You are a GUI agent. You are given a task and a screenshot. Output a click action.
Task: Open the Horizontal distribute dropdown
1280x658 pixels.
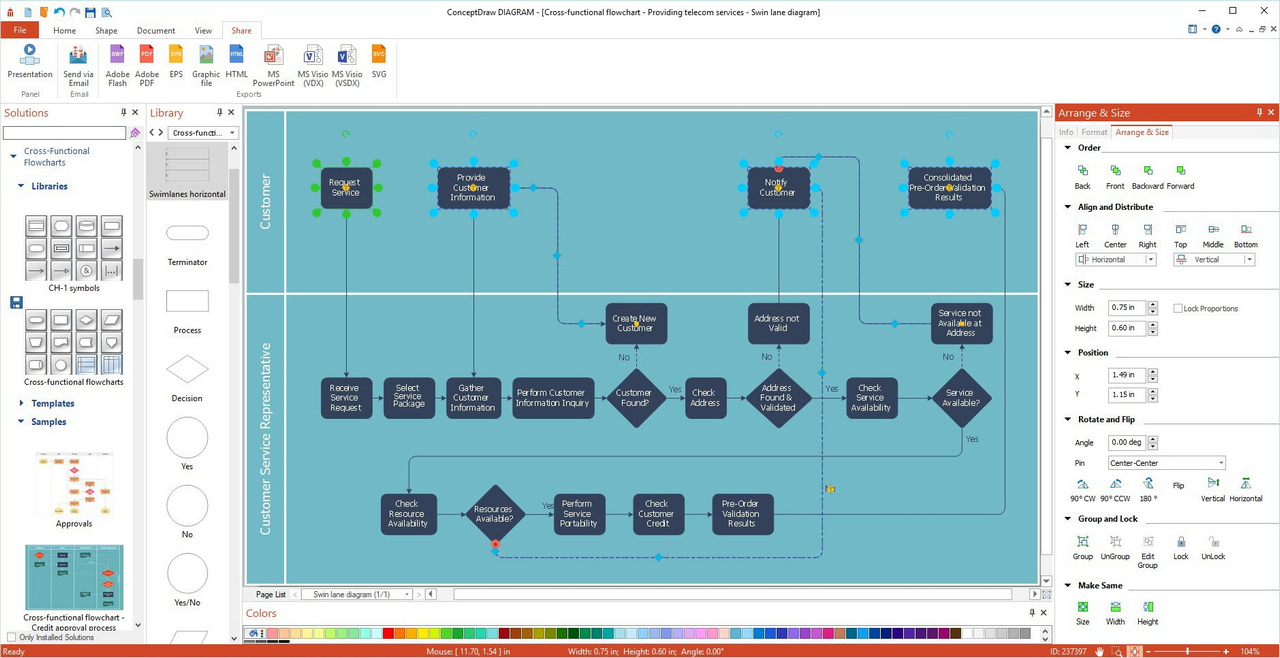point(1151,260)
